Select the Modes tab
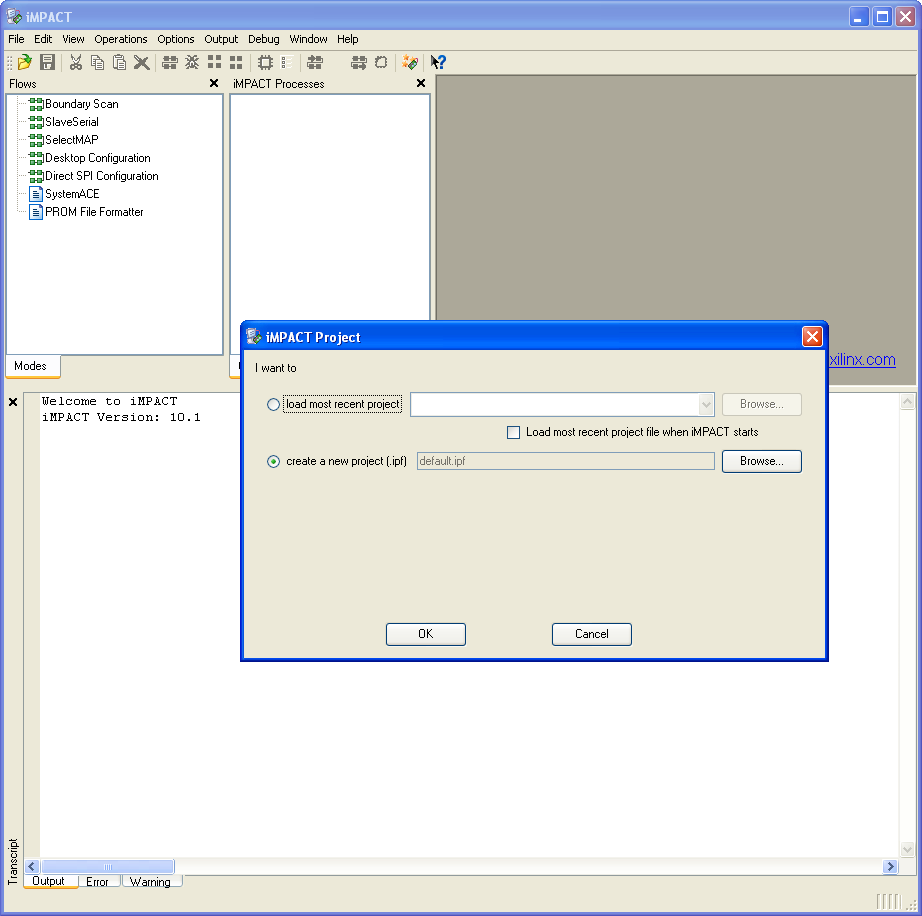 (x=31, y=366)
